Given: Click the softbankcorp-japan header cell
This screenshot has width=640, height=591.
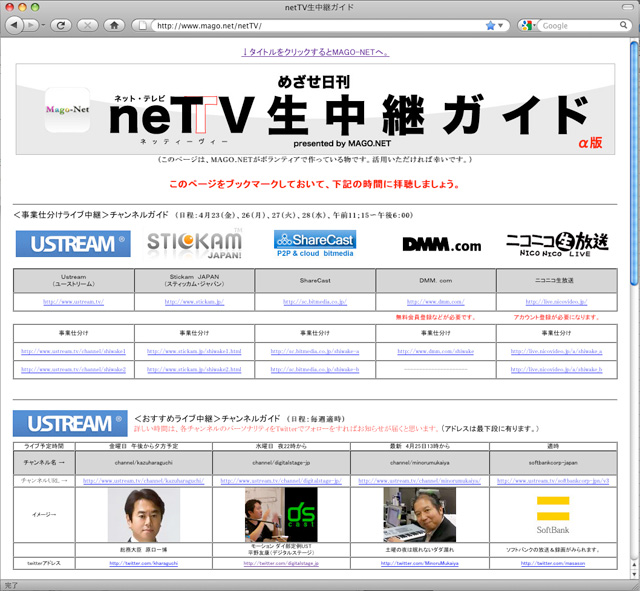Looking at the screenshot, I should tap(553, 463).
